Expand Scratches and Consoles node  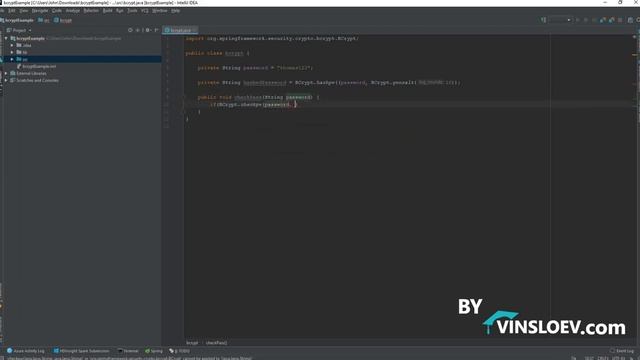6,80
